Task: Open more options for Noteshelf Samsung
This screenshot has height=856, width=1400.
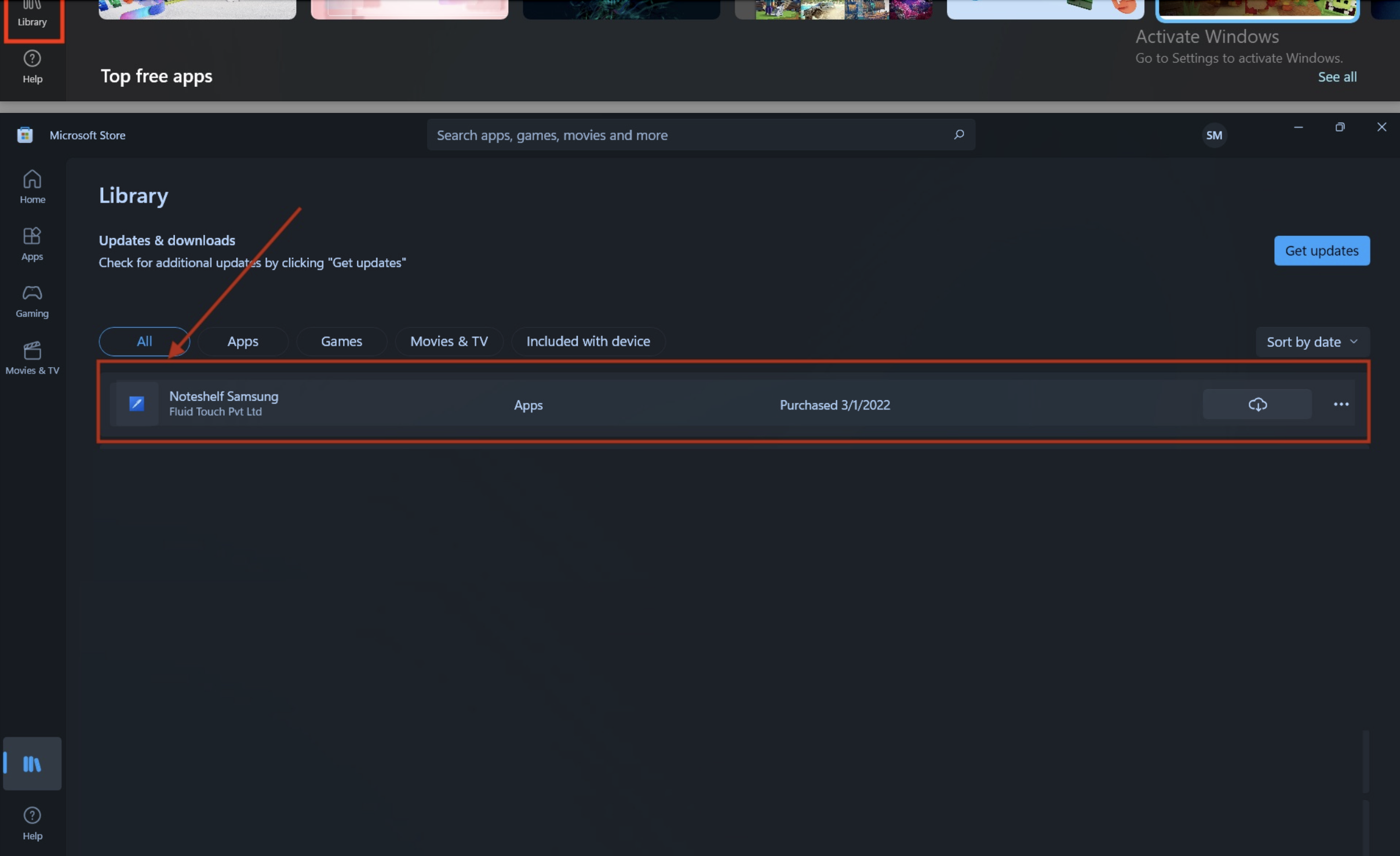Action: [x=1341, y=404]
